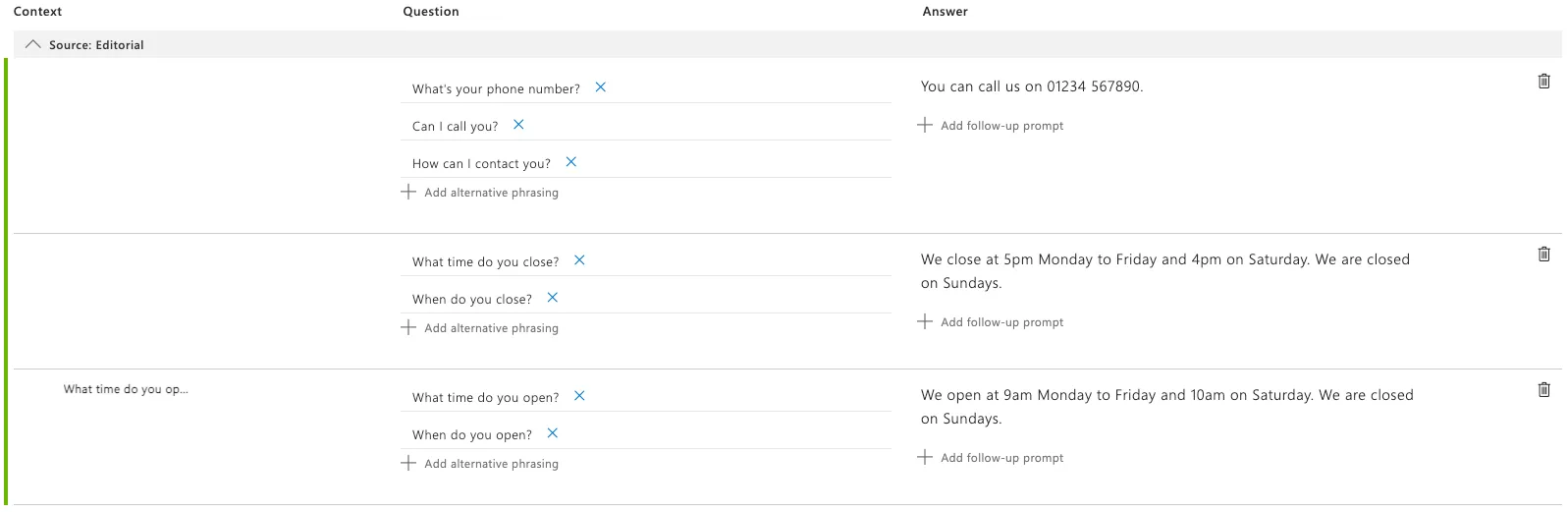Edit the 'What time do you close?' question
Image resolution: width=1568 pixels, height=512 pixels.
tap(485, 261)
